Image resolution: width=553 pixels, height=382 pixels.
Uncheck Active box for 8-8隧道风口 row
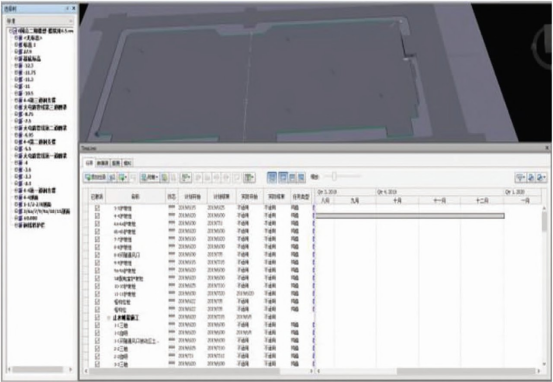click(97, 255)
